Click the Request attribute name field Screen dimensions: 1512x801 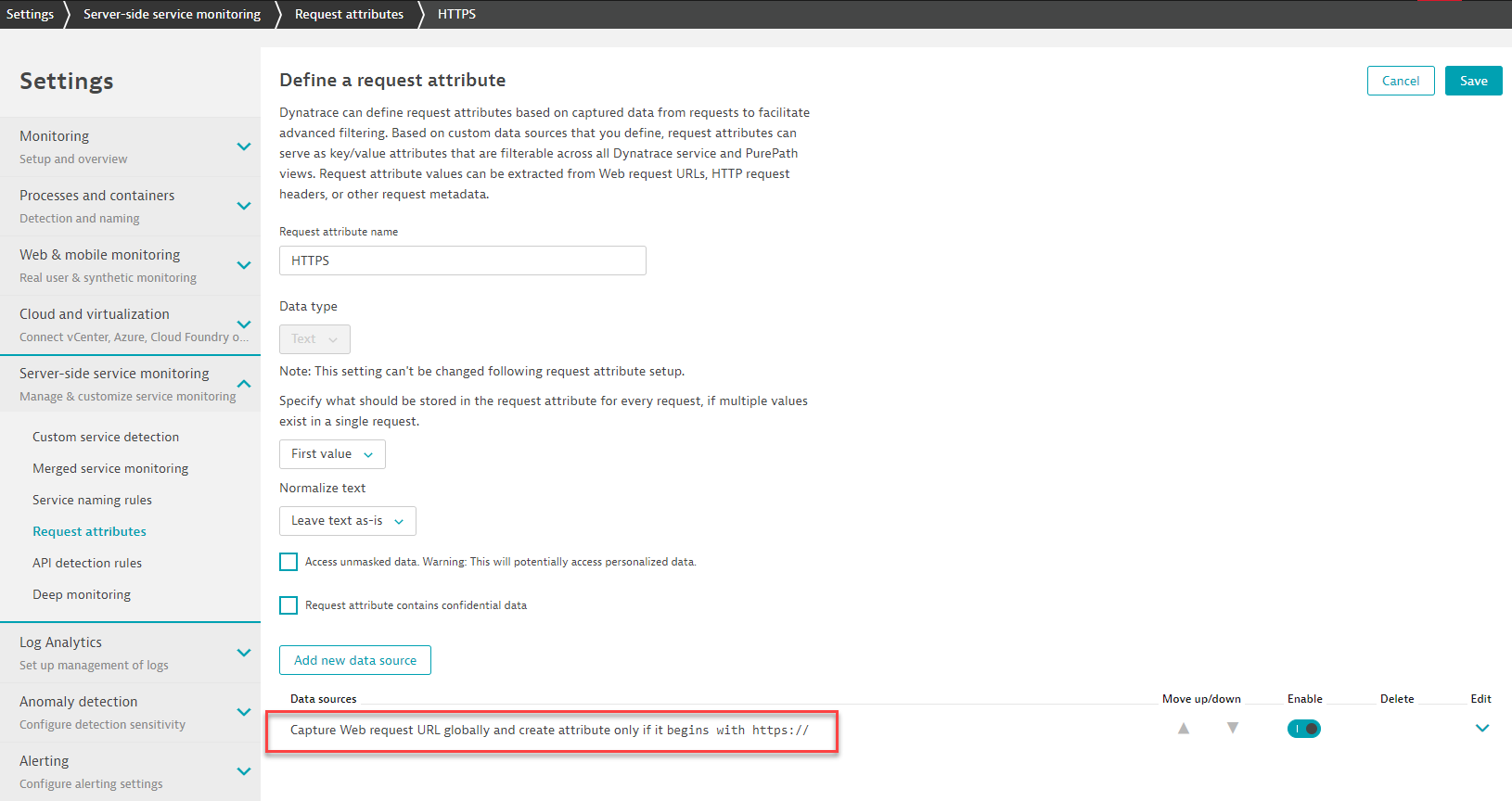(x=462, y=261)
